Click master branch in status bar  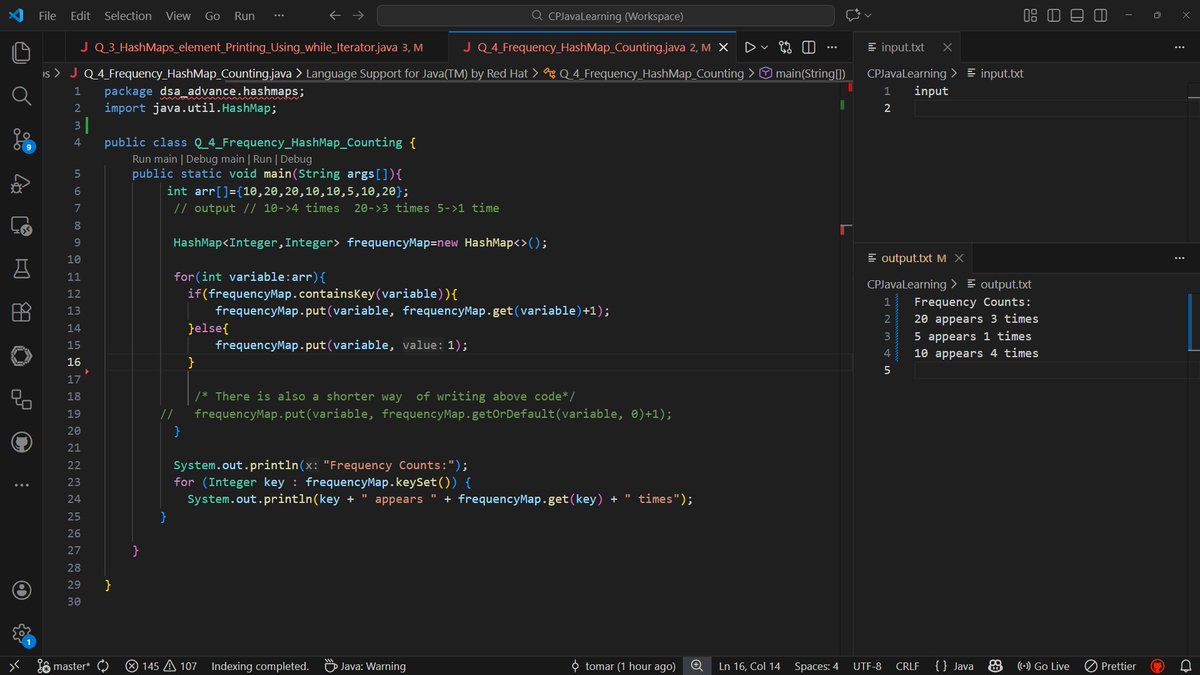(x=64, y=666)
